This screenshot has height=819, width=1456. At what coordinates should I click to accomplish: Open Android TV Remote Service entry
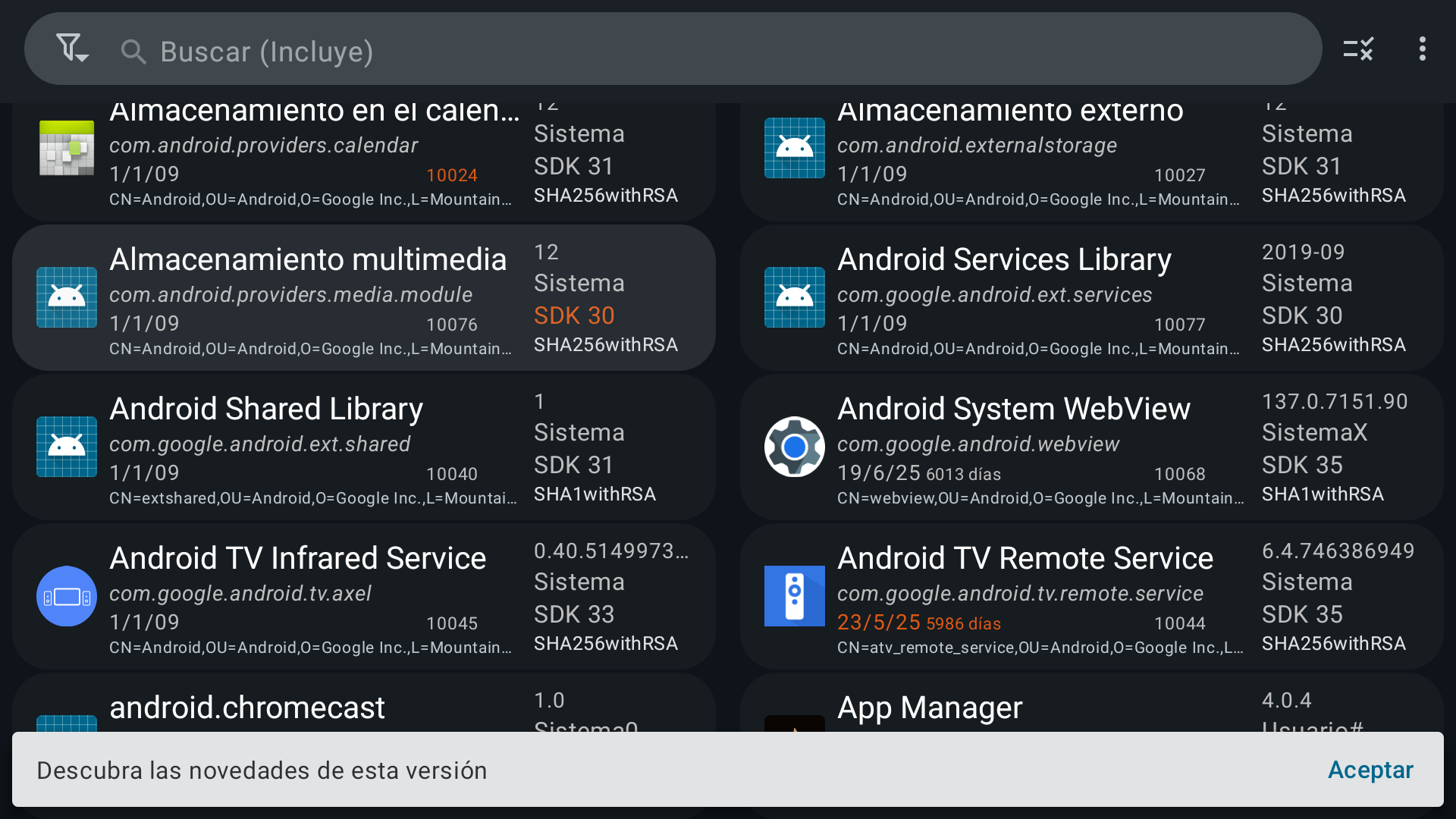click(1092, 596)
